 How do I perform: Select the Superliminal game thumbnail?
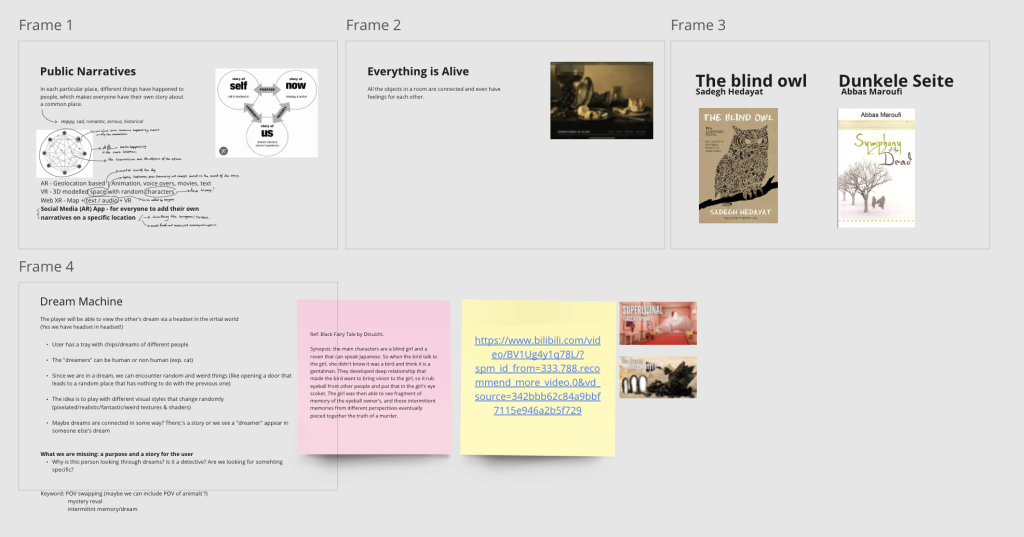pos(658,323)
